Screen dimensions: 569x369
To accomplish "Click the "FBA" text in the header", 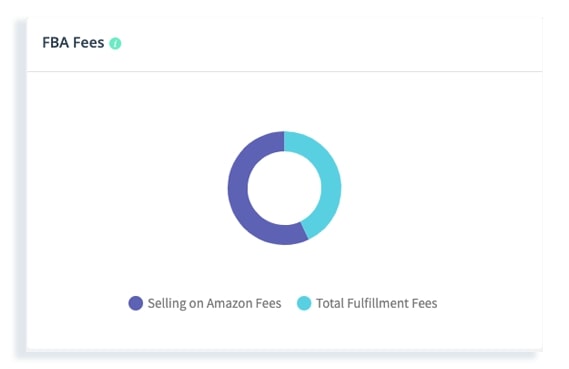I will [x=56, y=43].
